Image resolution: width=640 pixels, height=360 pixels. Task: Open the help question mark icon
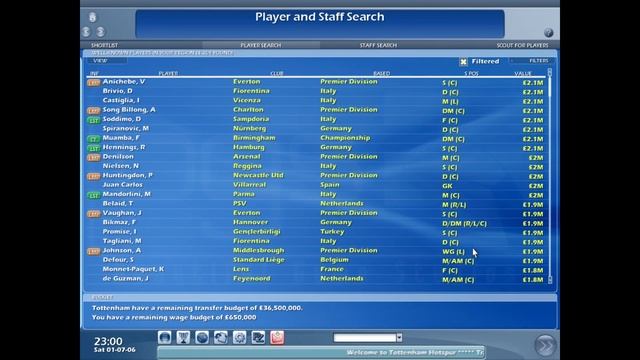[548, 33]
